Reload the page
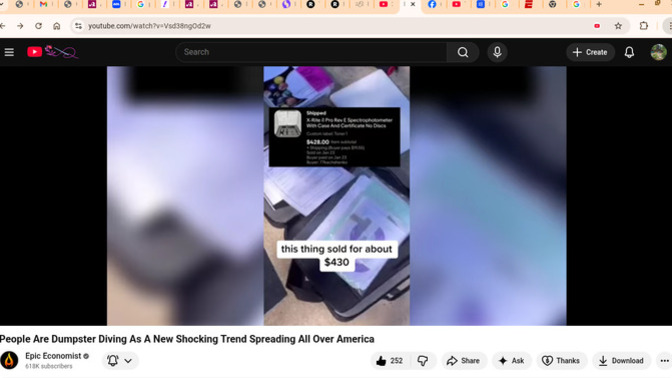 (x=38, y=26)
